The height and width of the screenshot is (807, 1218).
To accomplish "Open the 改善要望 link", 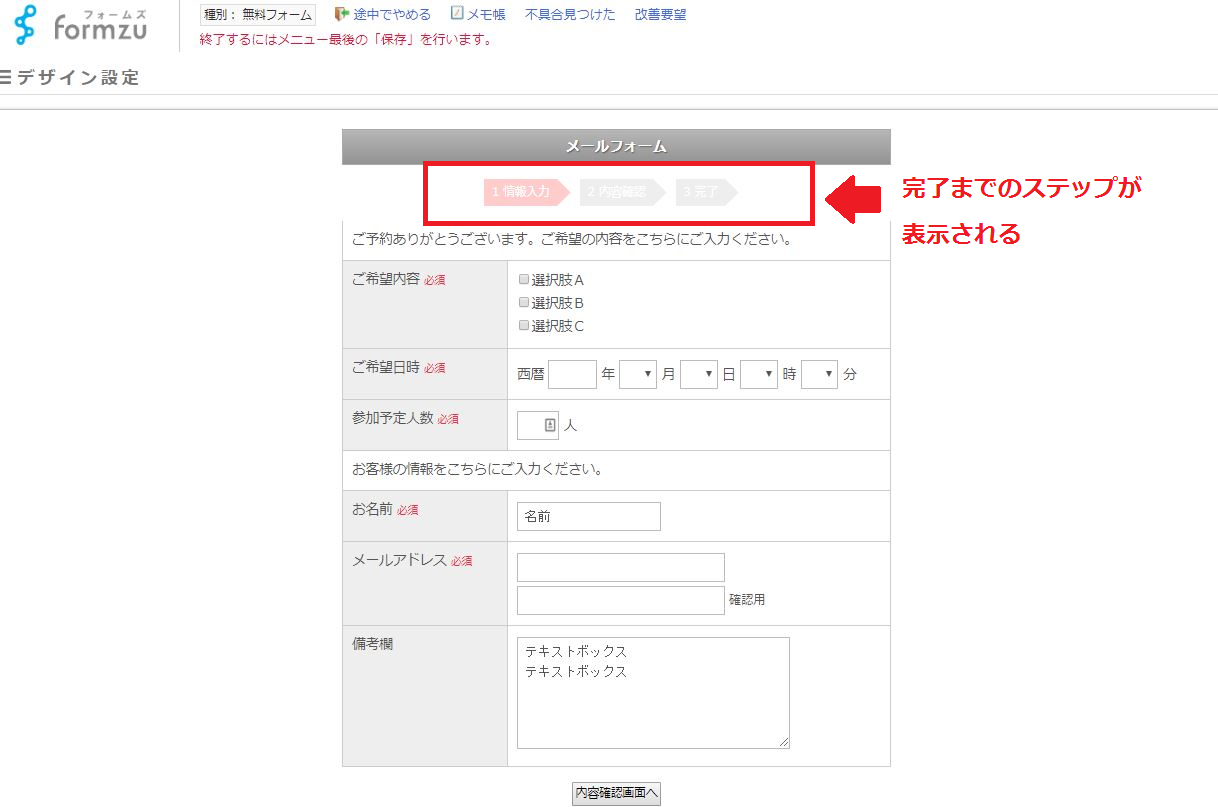I will (660, 14).
